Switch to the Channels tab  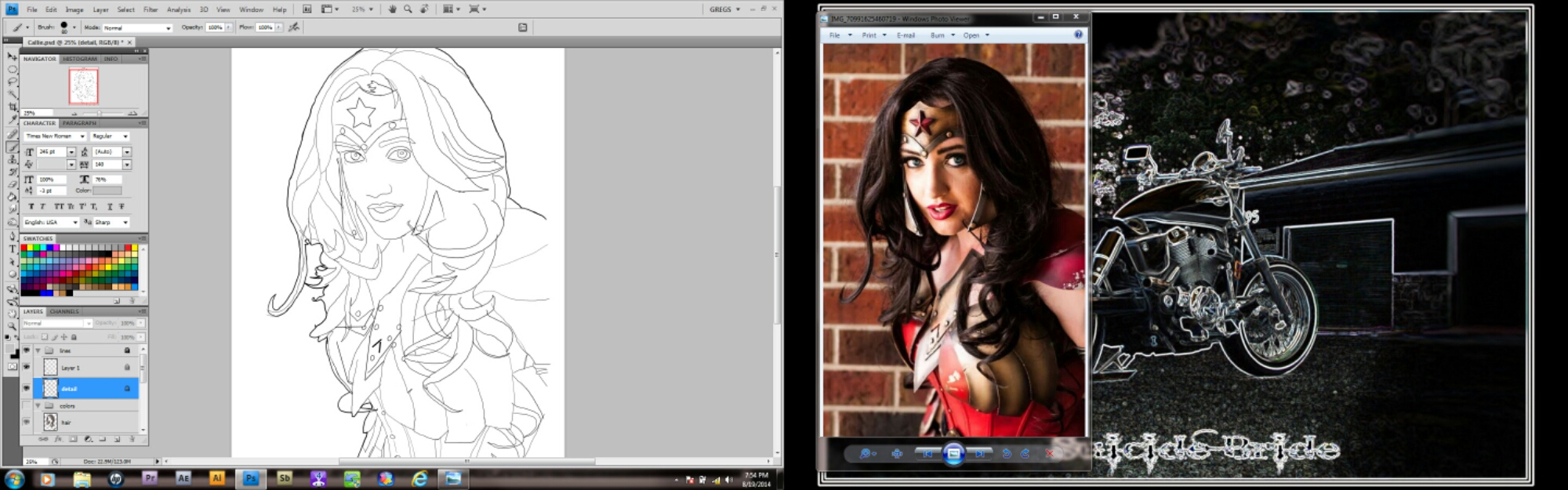(64, 311)
